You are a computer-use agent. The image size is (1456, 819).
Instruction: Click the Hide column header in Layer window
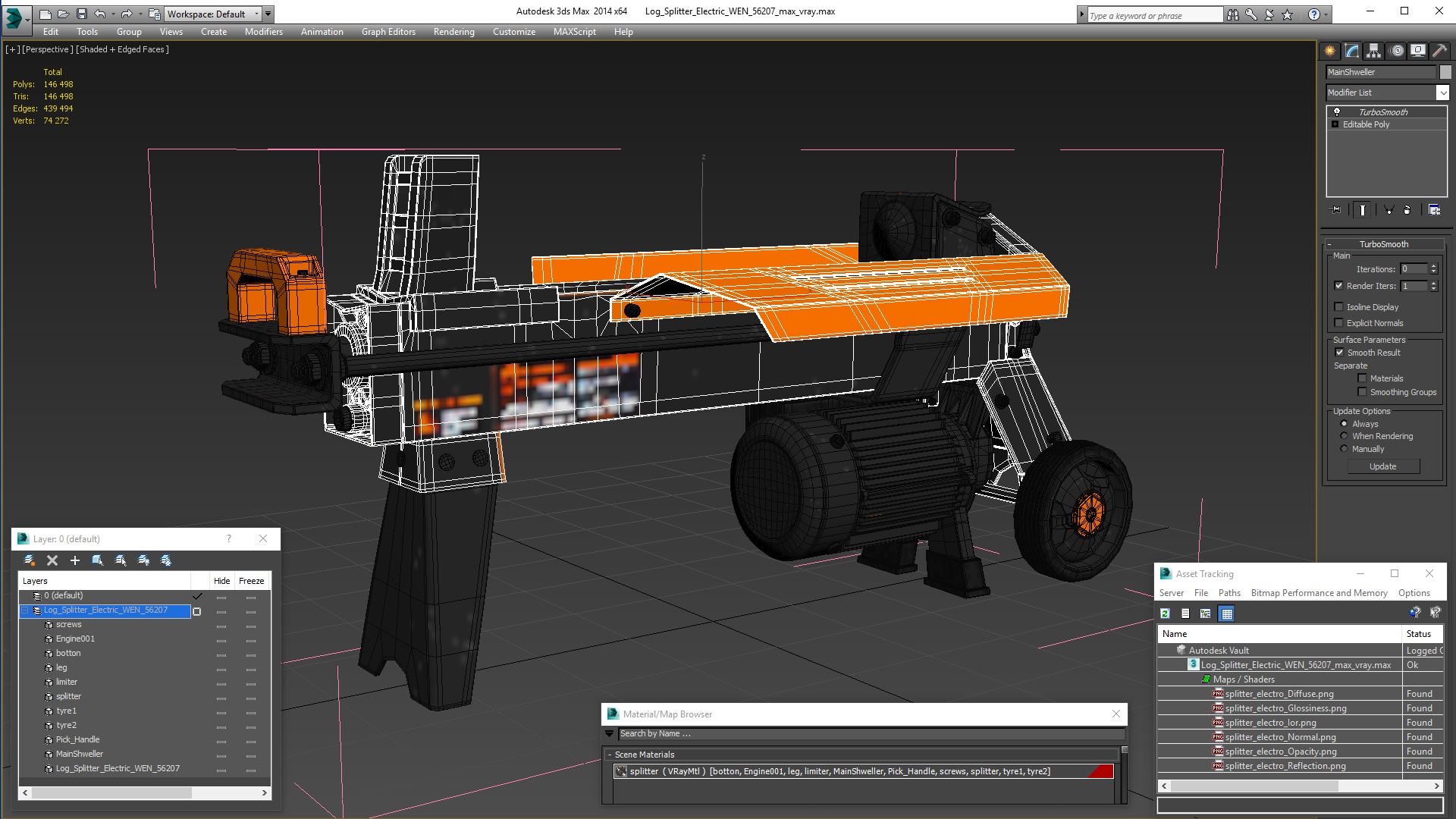point(221,581)
